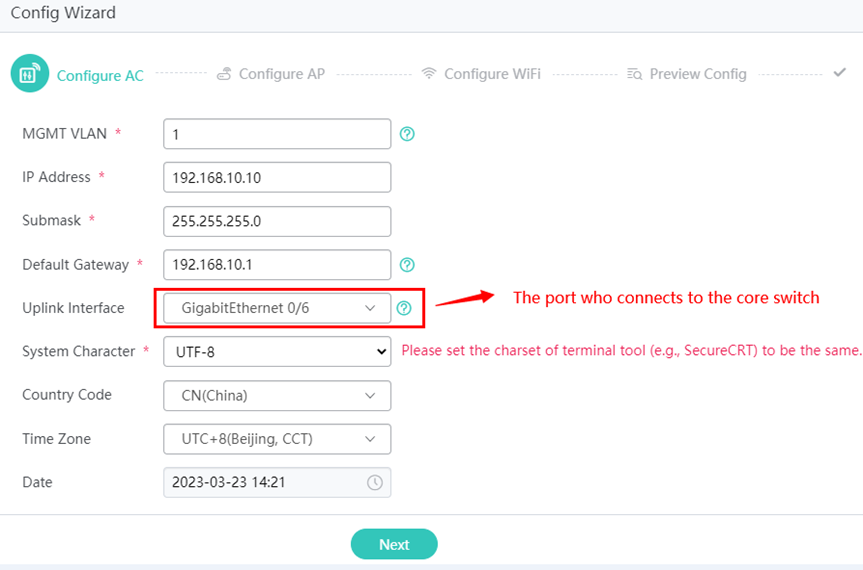Click the final checkmark step icon
The height and width of the screenshot is (570, 863).
(x=839, y=73)
